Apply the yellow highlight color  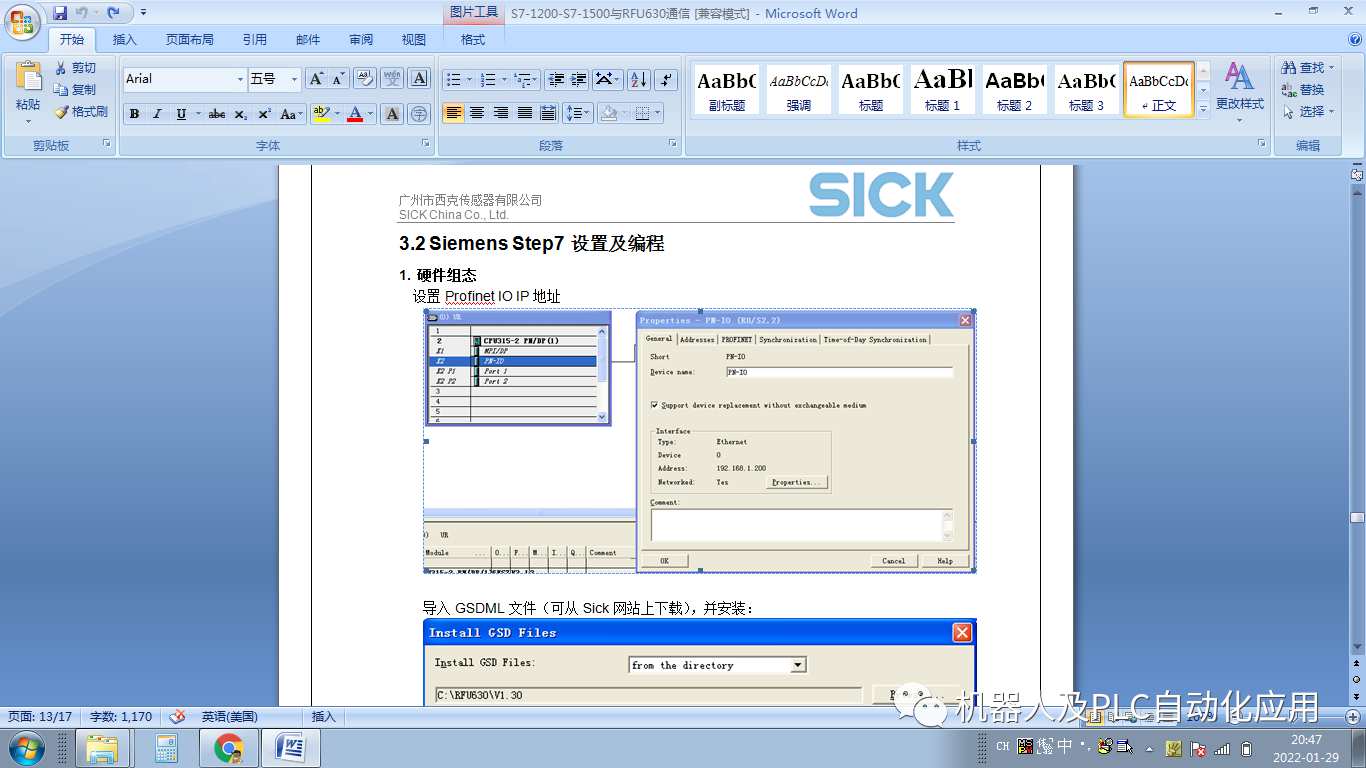coord(321,114)
